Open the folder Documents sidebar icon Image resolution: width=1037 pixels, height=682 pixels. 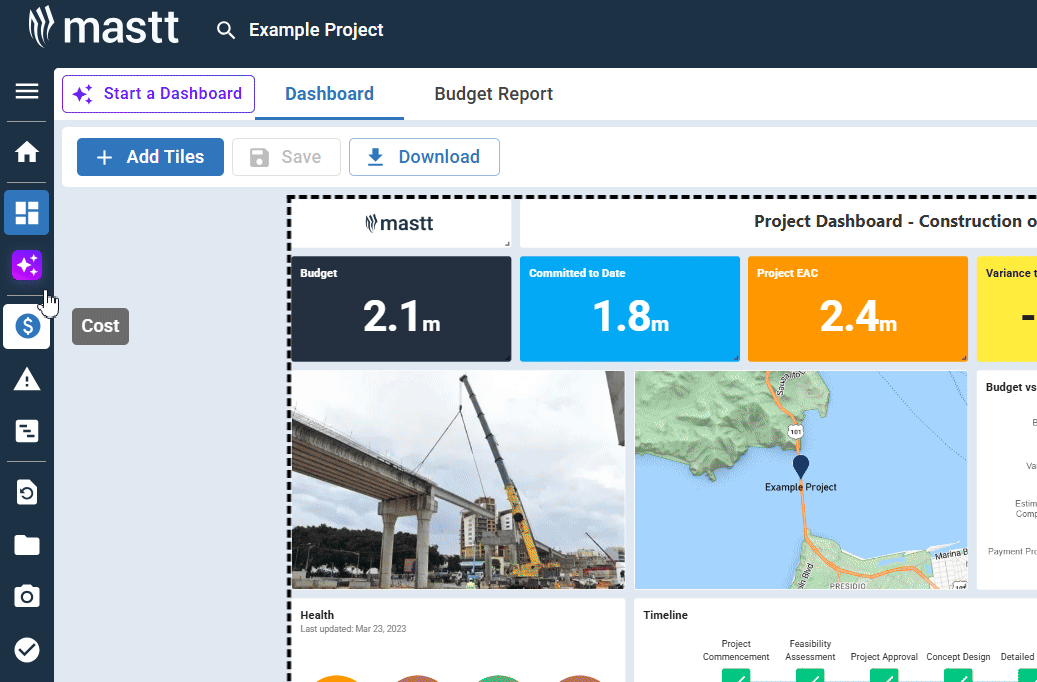(x=27, y=545)
